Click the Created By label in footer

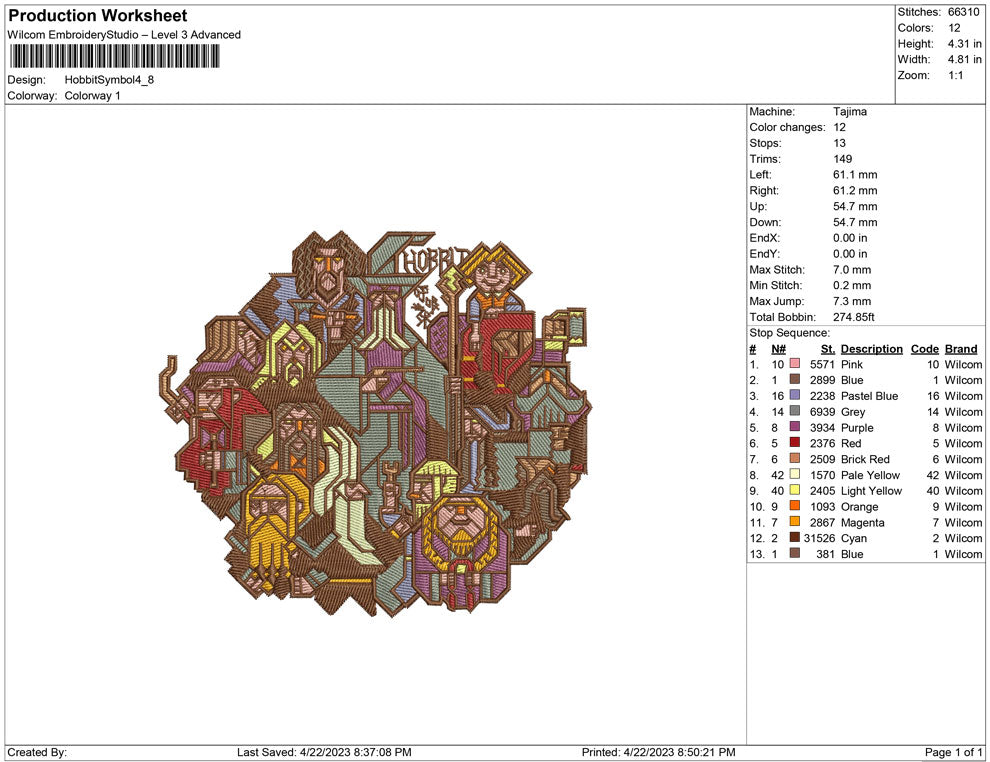point(37,752)
